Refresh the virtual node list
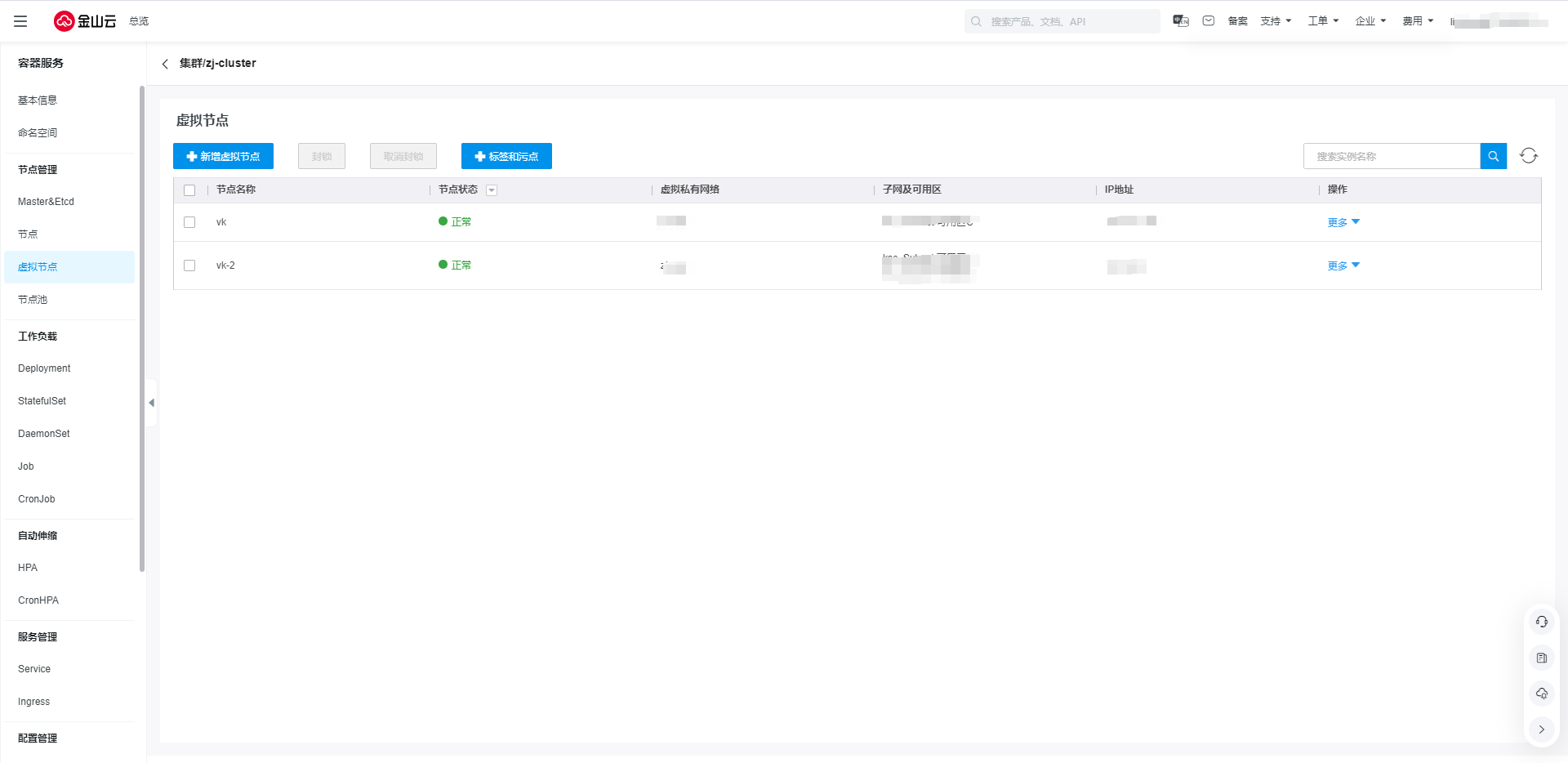 [1529, 156]
